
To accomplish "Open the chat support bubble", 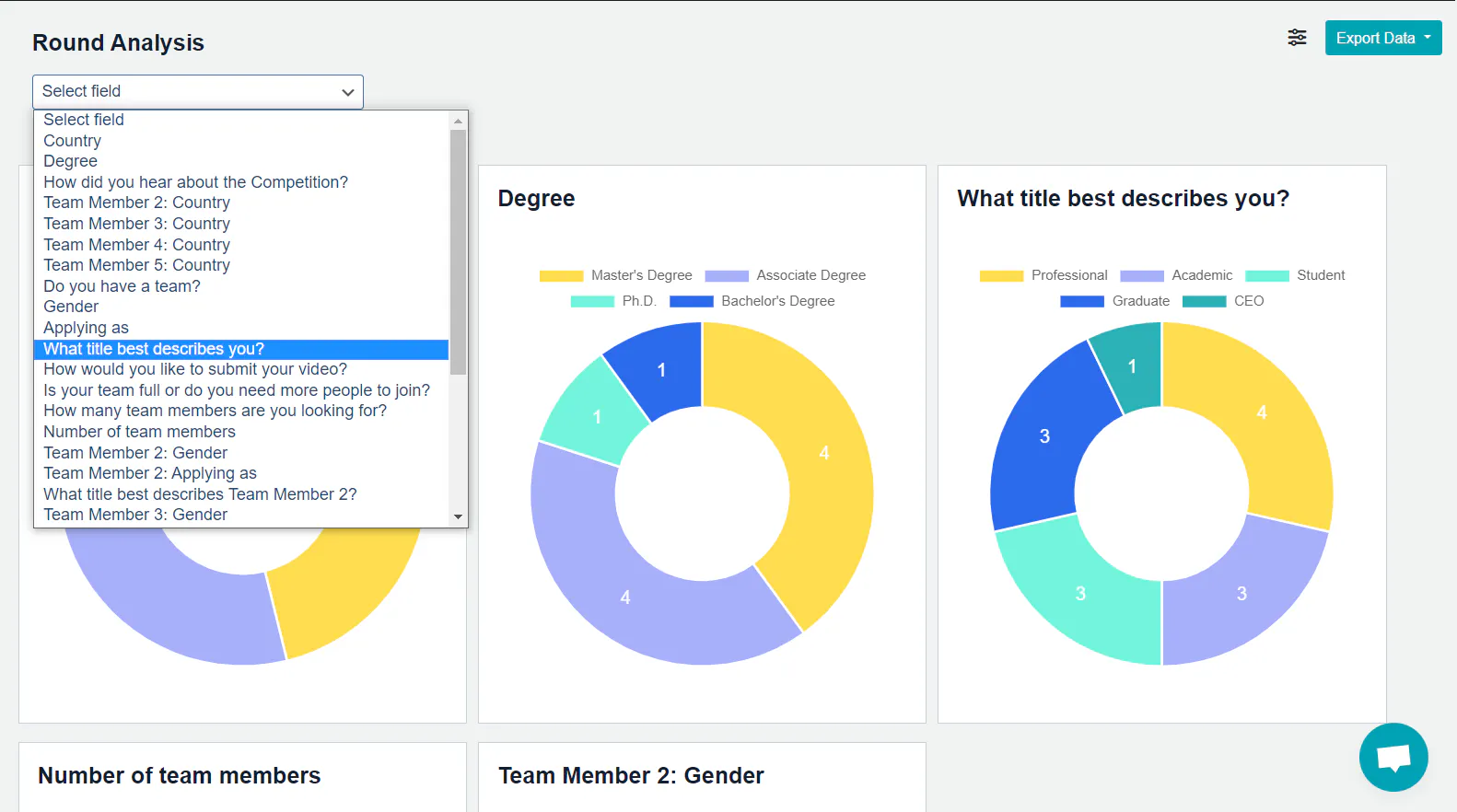I will tap(1393, 757).
